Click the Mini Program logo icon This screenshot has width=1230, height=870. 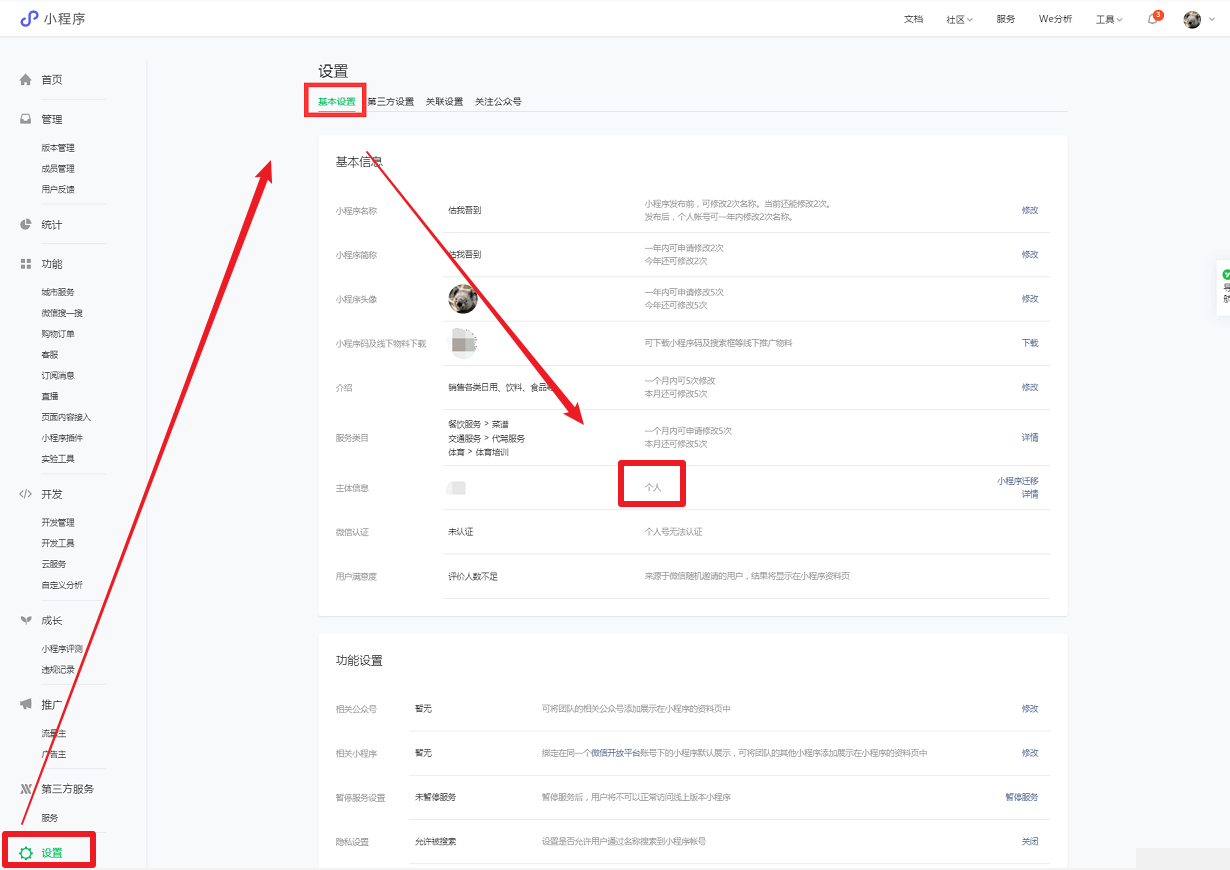pyautogui.click(x=29, y=18)
